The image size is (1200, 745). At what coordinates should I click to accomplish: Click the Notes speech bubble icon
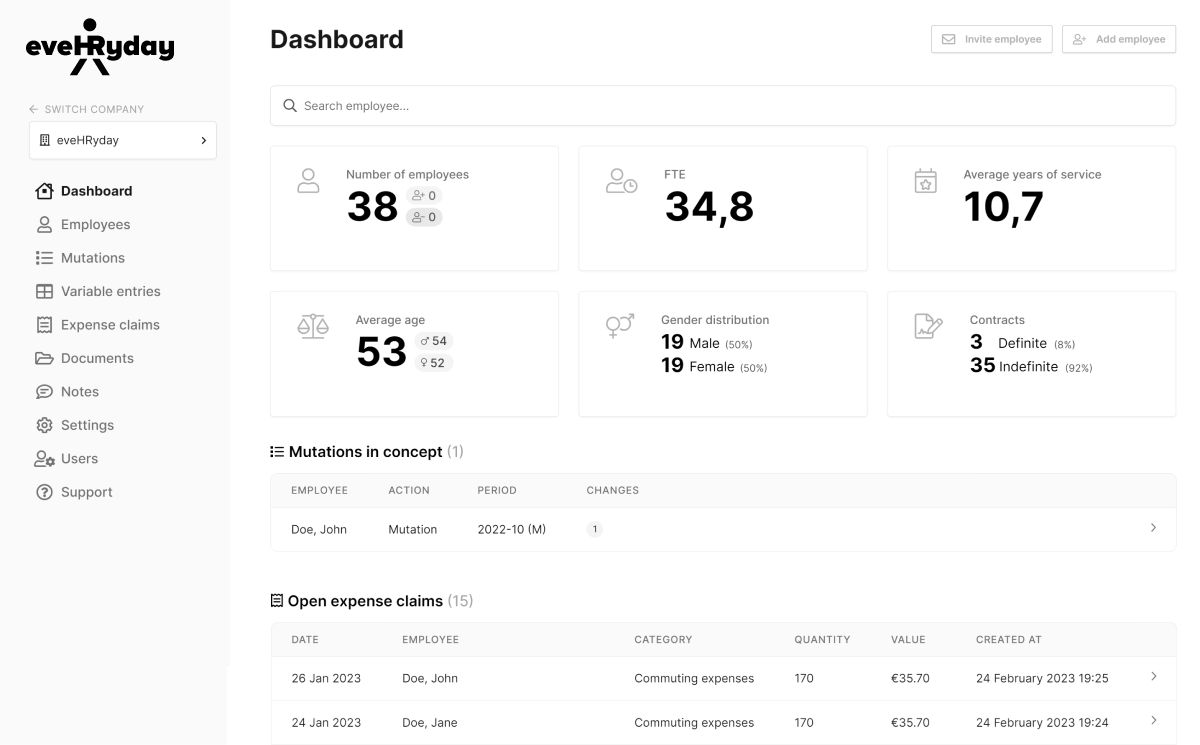coord(43,392)
